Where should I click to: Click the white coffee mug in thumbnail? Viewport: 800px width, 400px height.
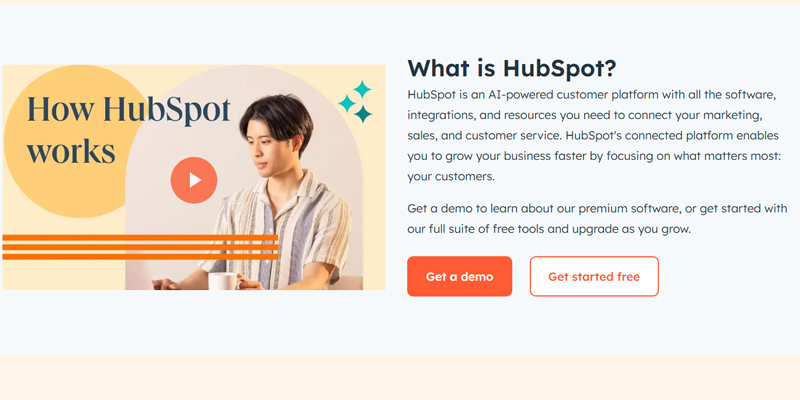(x=224, y=281)
